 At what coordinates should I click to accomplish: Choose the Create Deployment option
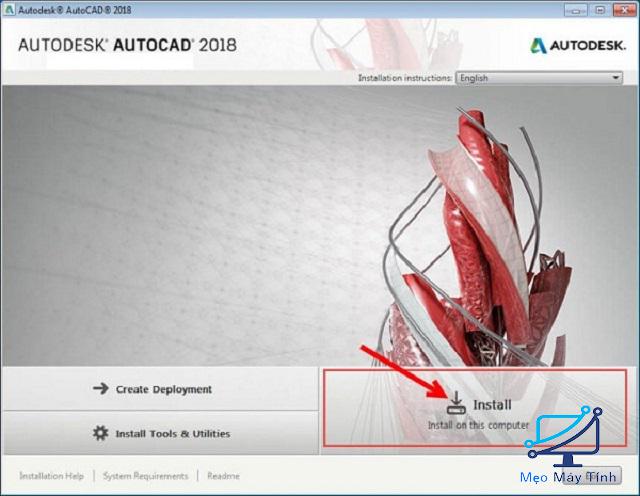pos(160,389)
